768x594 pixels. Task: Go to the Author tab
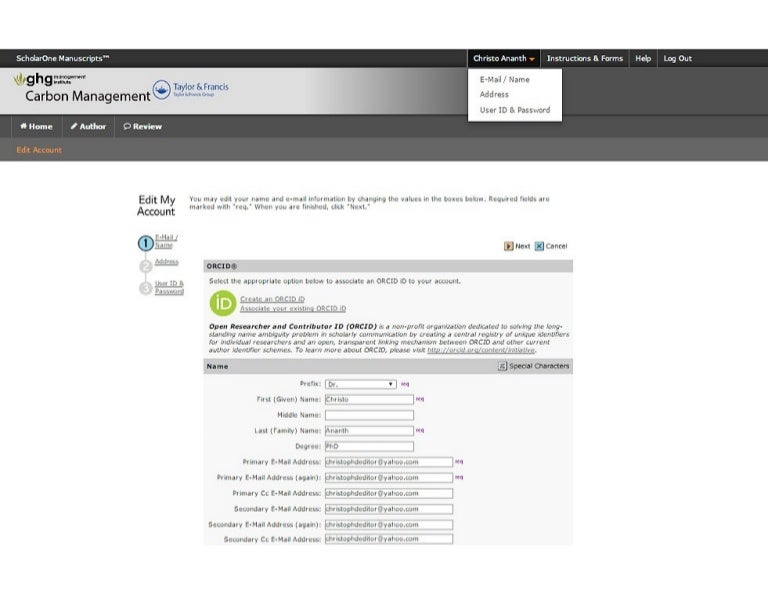[x=88, y=127]
